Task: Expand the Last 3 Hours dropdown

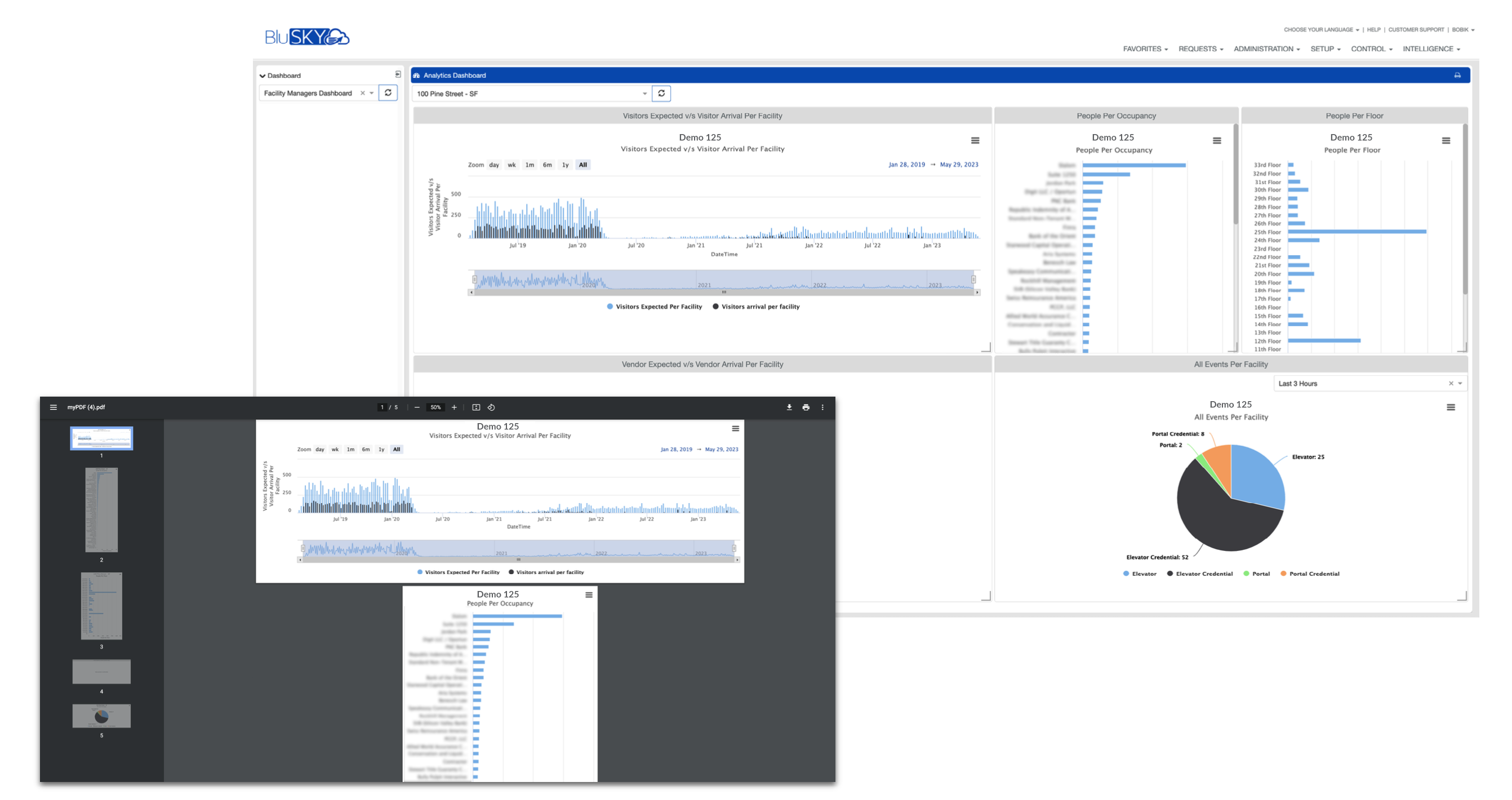Action: click(x=1460, y=384)
